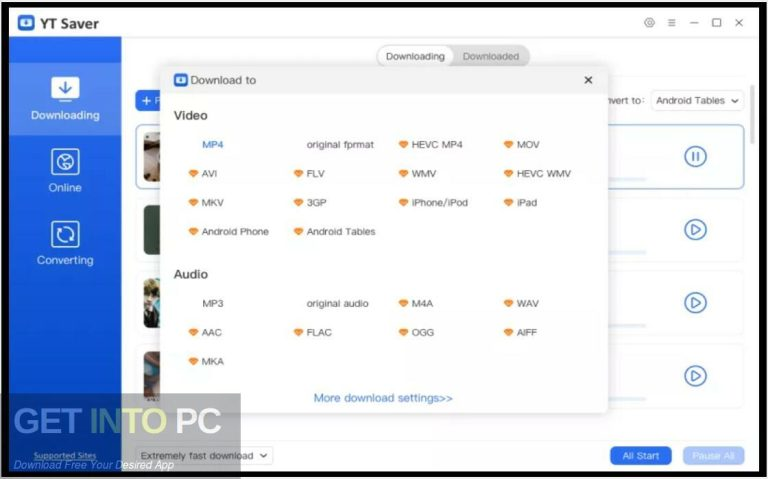The width and height of the screenshot is (768, 479).
Task: Select AAC audio format
Action: click(x=205, y=332)
